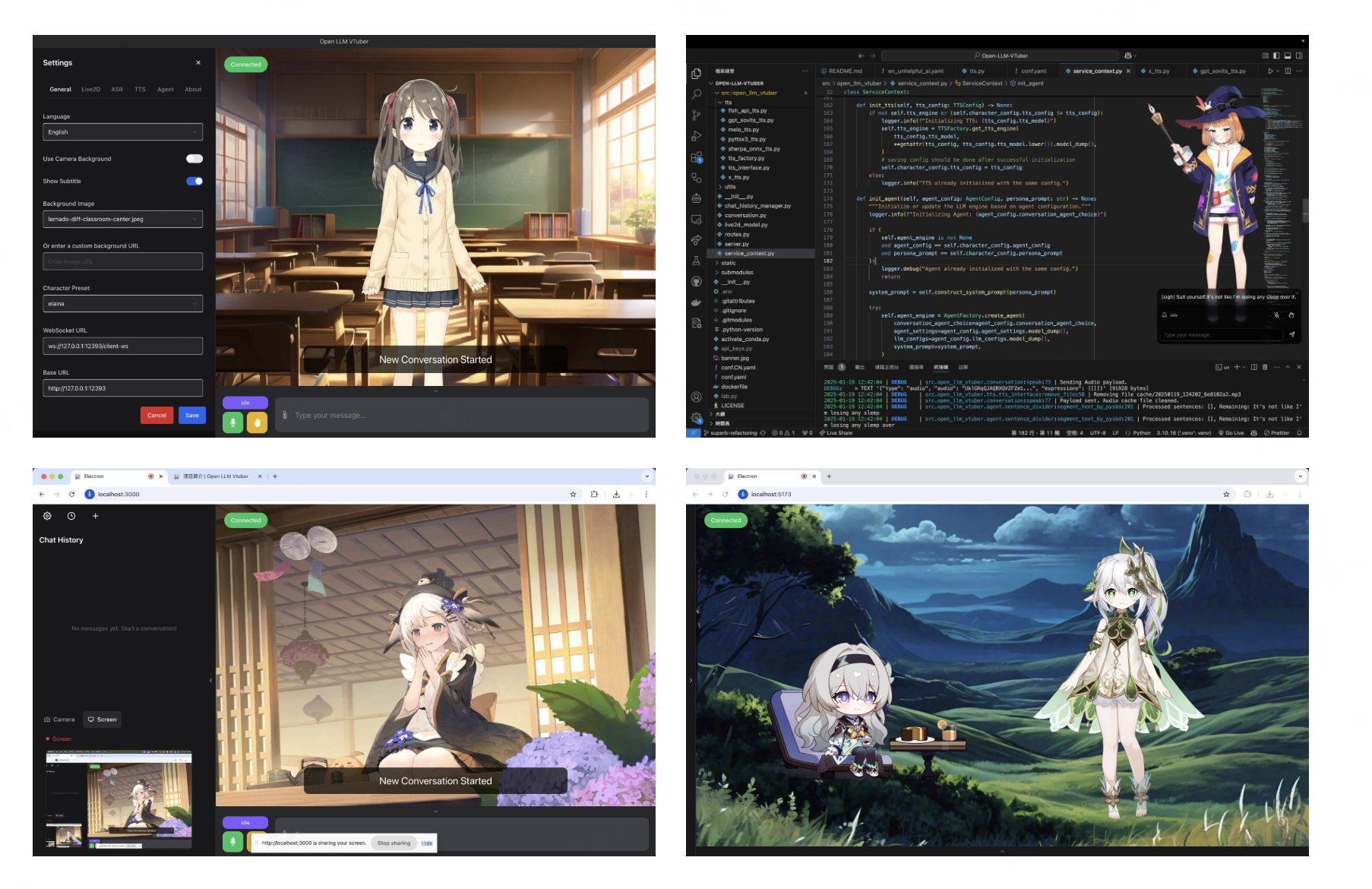Click the settings gear in the Chat History panel
Screen dimensions: 1372x889
tap(47, 516)
